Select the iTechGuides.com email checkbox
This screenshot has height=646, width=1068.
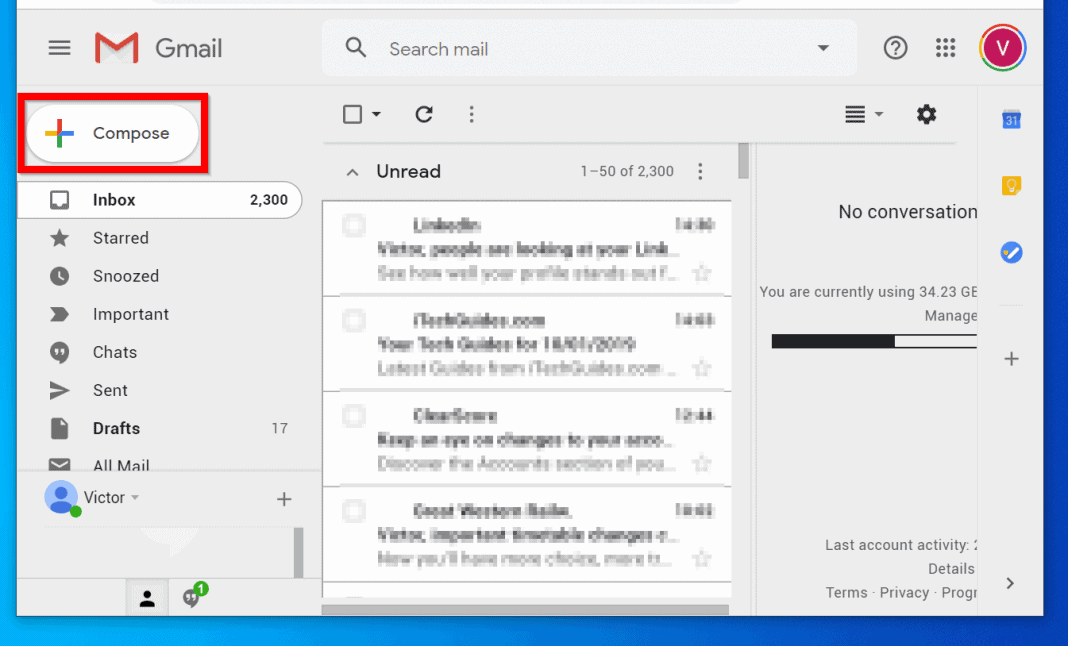[354, 320]
